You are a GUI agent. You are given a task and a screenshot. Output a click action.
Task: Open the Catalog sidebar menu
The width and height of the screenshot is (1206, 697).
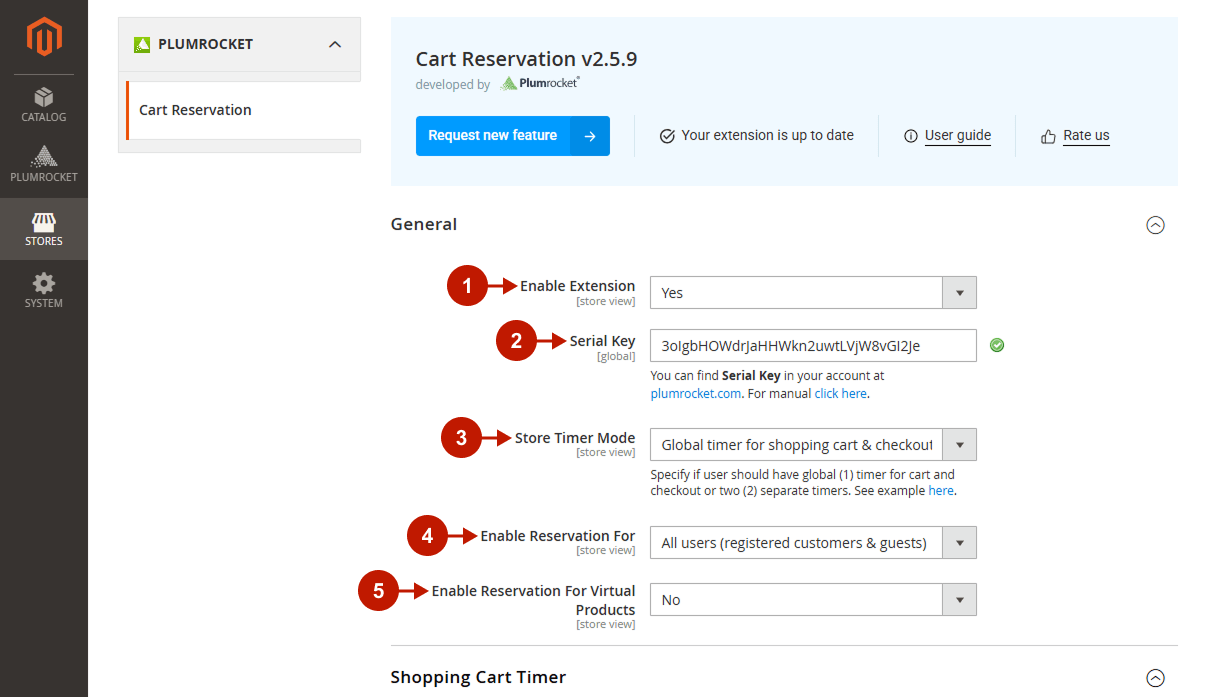click(44, 105)
